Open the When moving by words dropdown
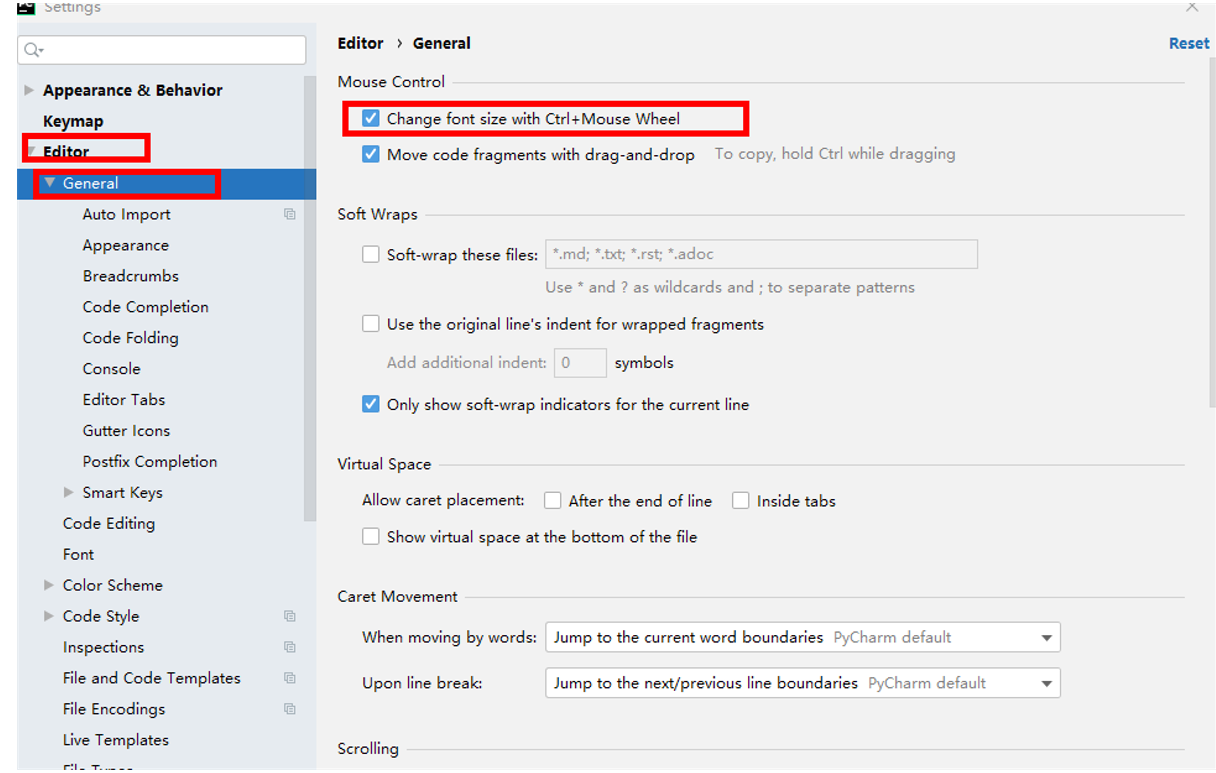1216x773 pixels. [x=802, y=637]
